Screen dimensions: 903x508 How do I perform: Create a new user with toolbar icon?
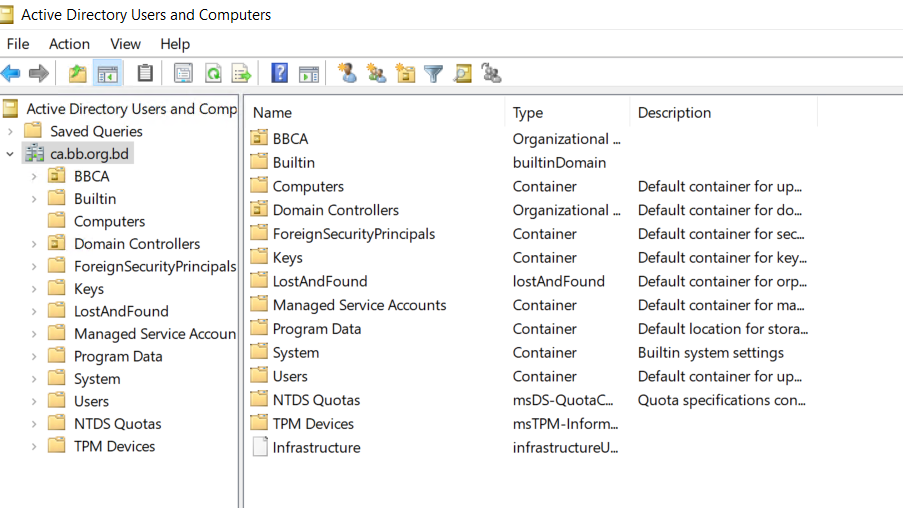(x=347, y=73)
